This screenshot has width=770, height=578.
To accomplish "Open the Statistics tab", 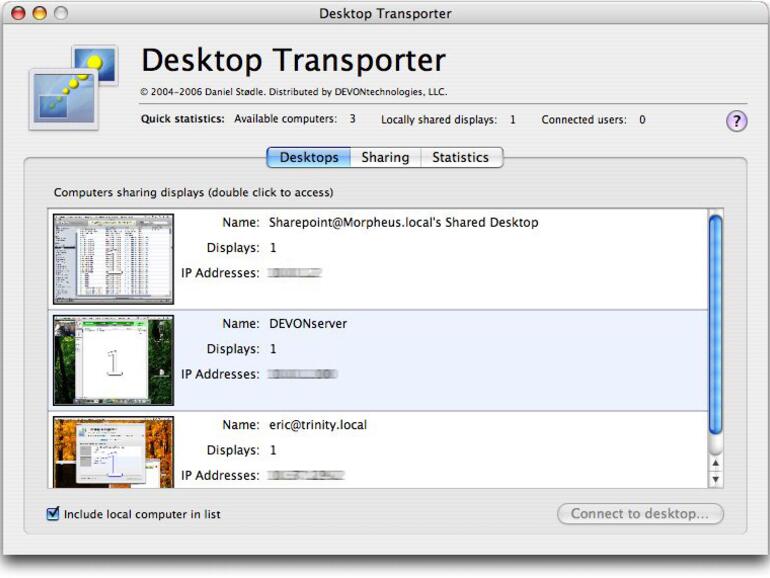I will click(x=461, y=157).
